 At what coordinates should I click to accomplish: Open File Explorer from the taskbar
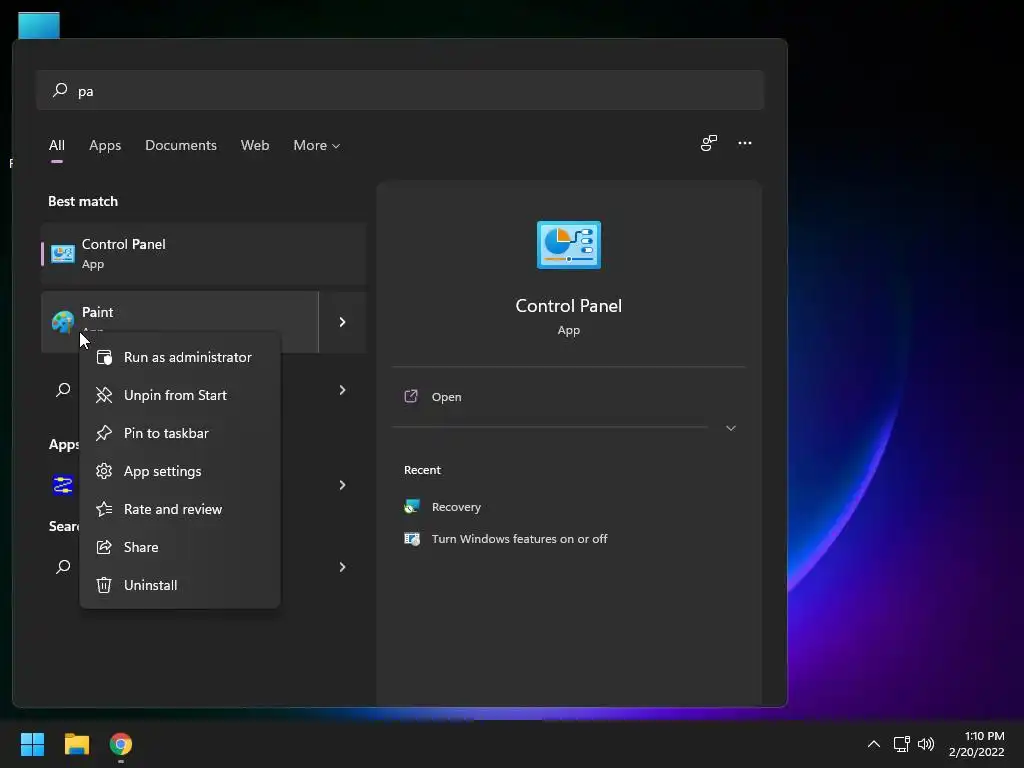click(x=76, y=744)
